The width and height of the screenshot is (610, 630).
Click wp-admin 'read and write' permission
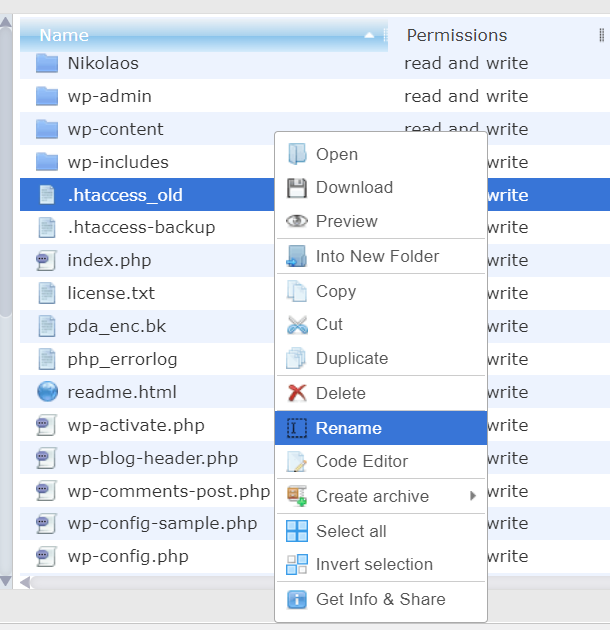pyautogui.click(x=466, y=96)
